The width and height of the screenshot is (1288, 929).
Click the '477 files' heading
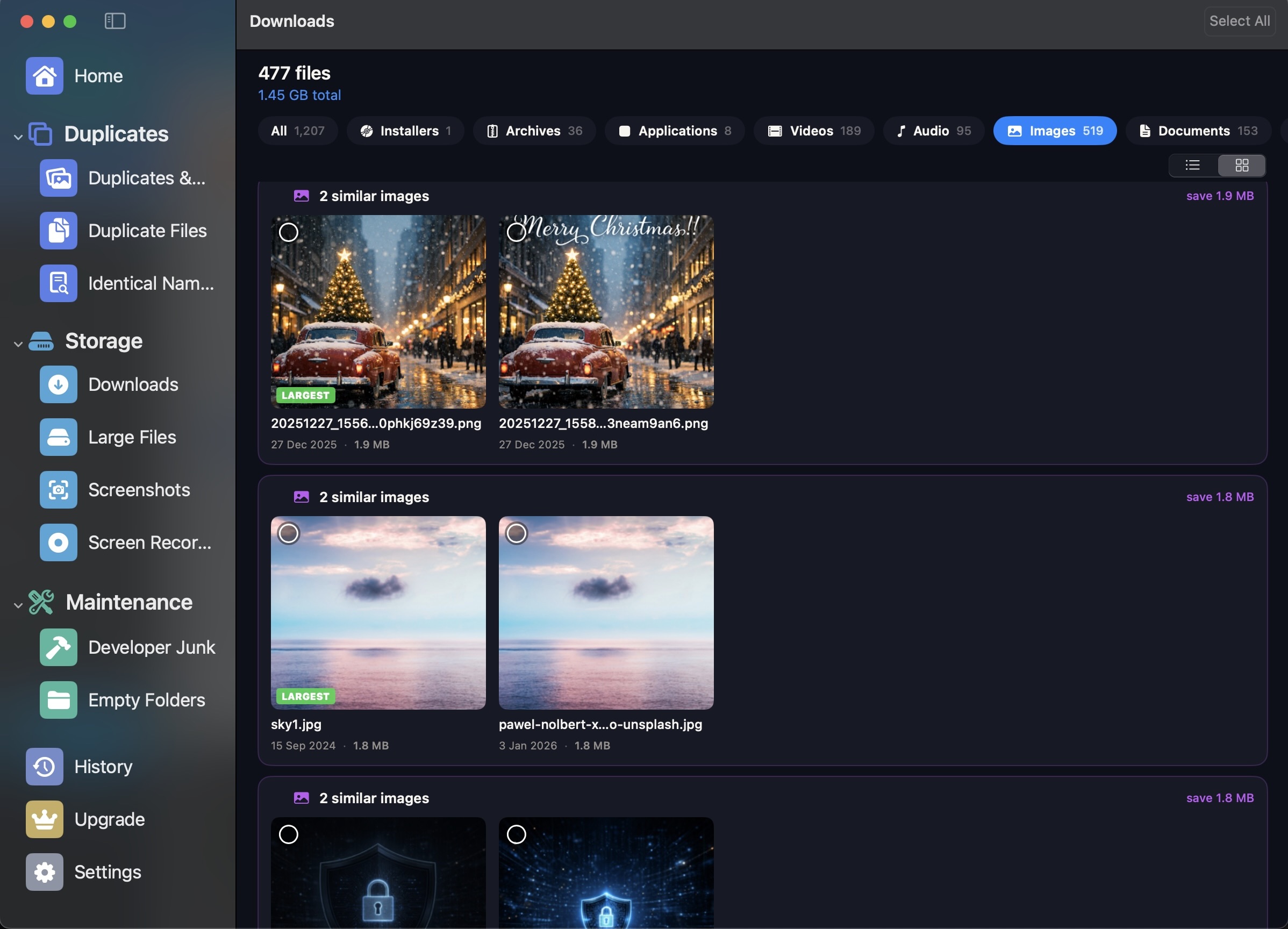click(x=294, y=73)
